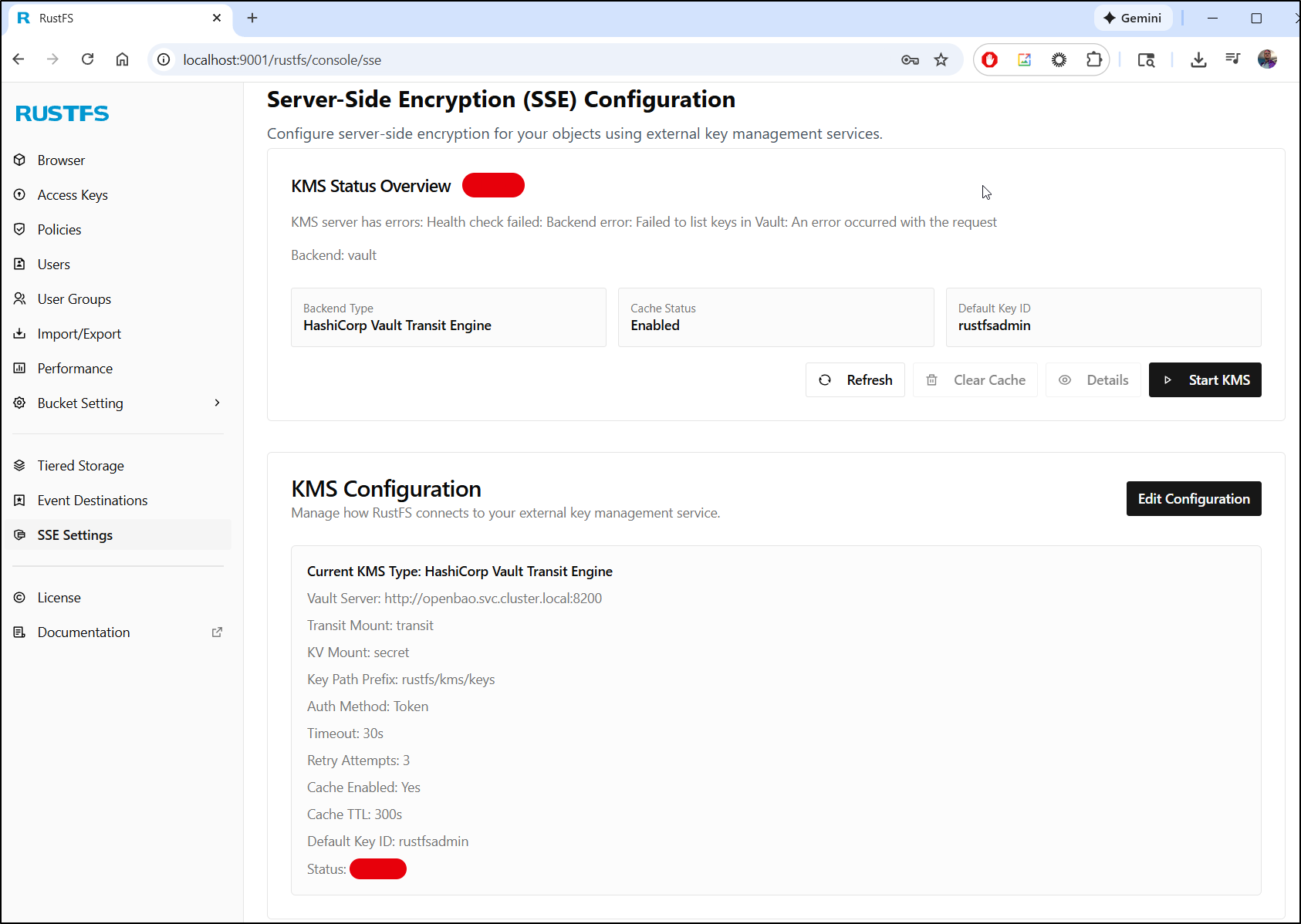
Task: Click the User Groups icon
Action: 20,298
